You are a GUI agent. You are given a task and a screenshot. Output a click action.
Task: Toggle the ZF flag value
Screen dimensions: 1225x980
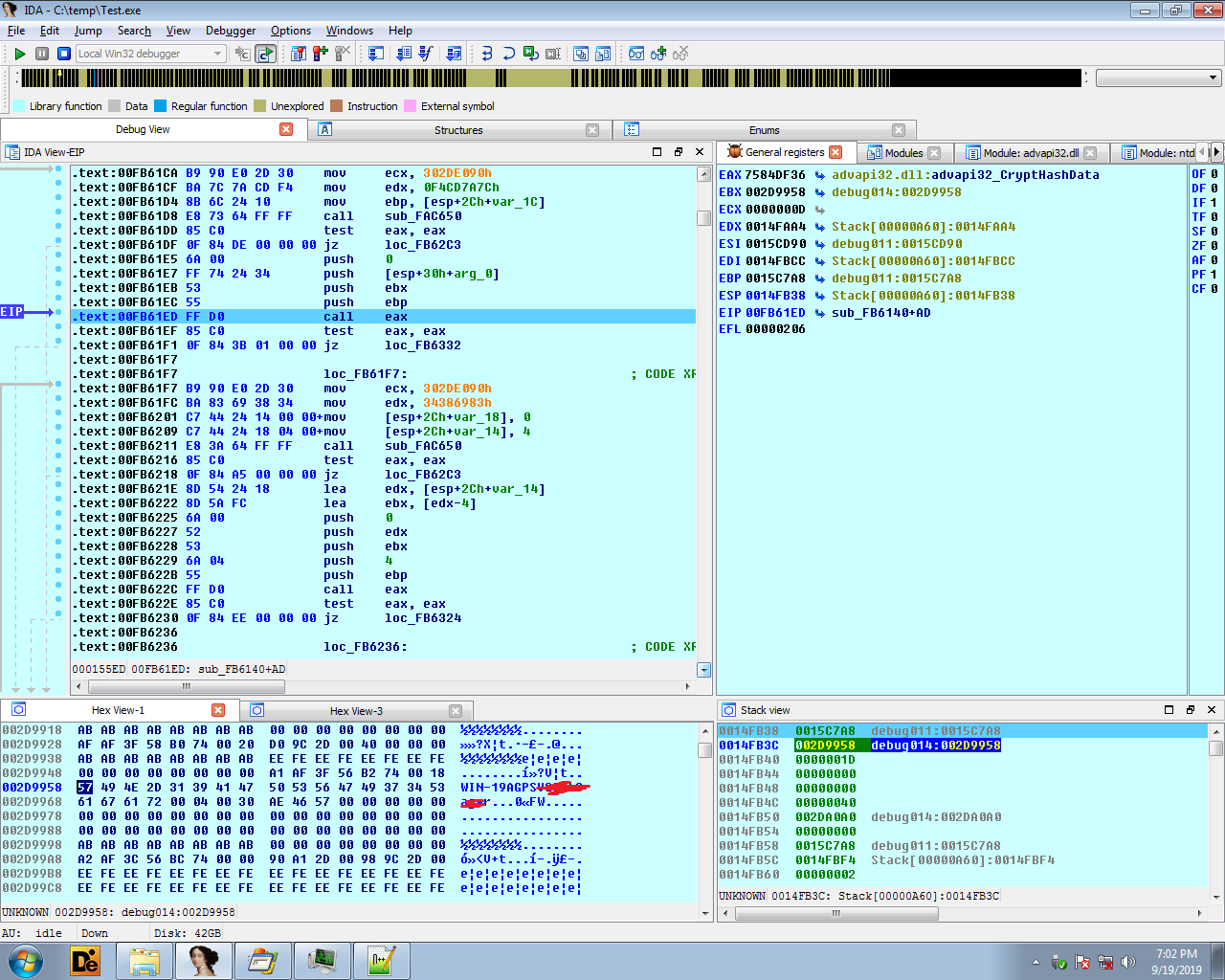[1214, 246]
